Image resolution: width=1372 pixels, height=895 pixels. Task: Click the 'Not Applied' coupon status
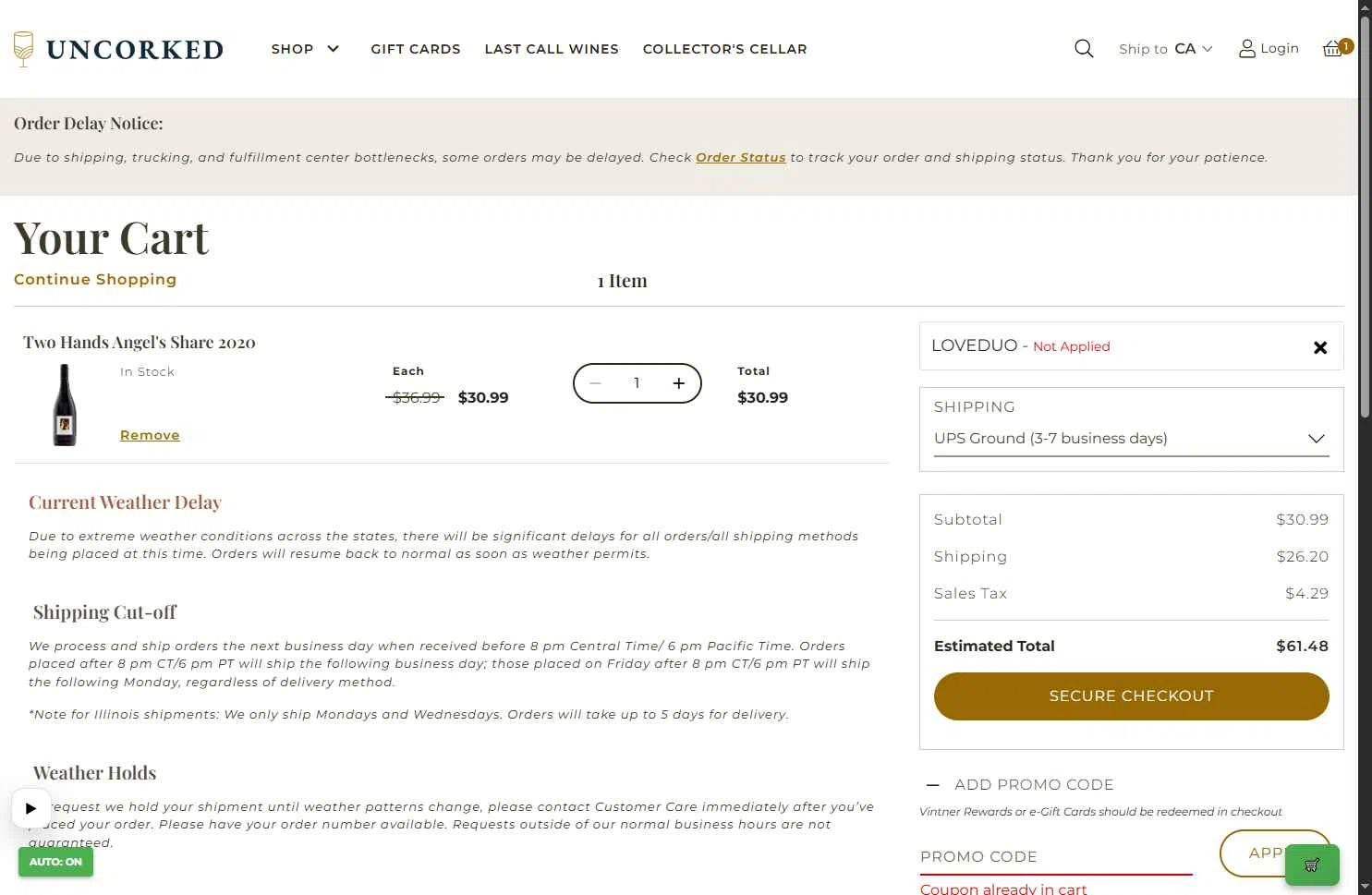click(x=1071, y=346)
